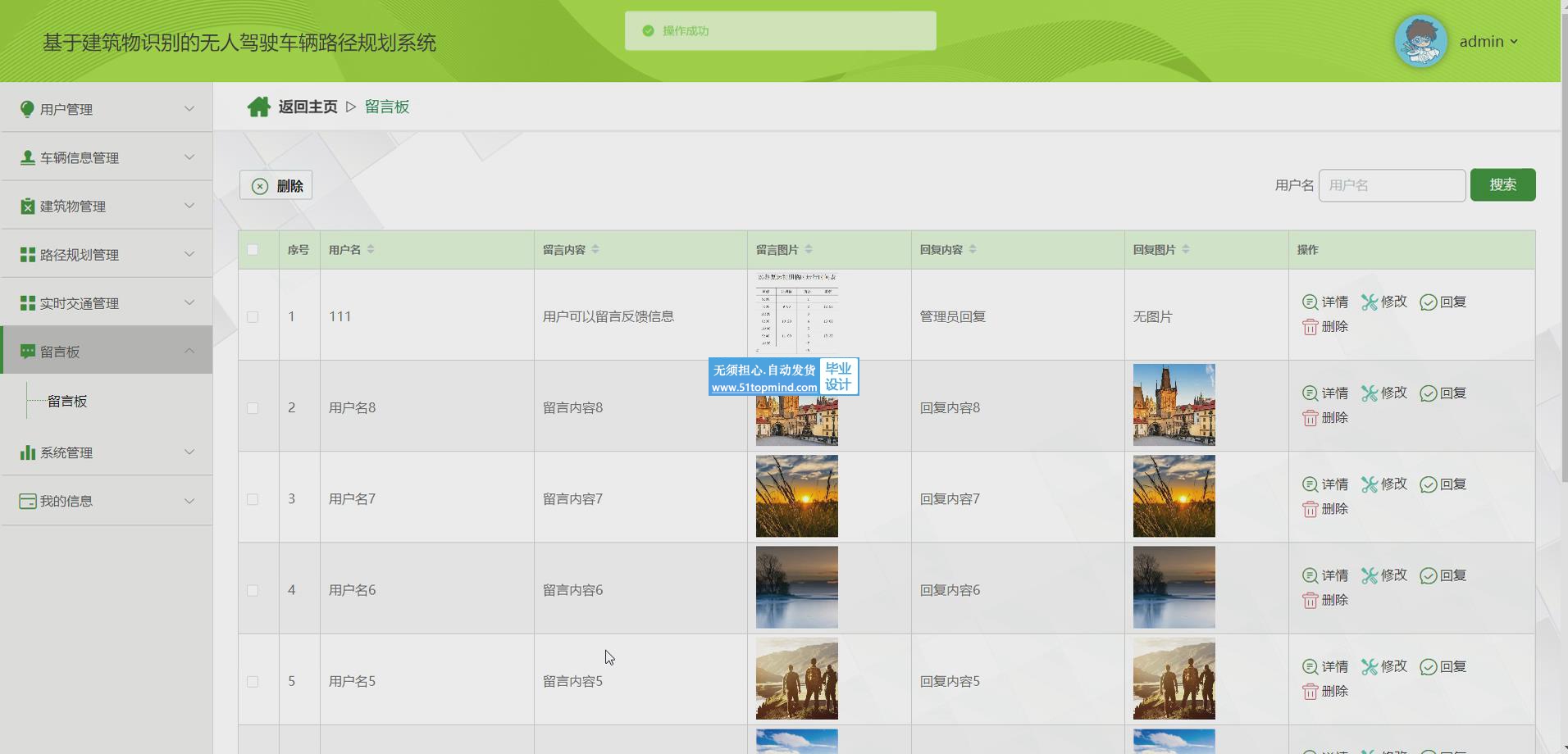1568x754 pixels.
Task: Open the 回复图片 thumbnail for 用户名8
Action: pyautogui.click(x=1174, y=405)
